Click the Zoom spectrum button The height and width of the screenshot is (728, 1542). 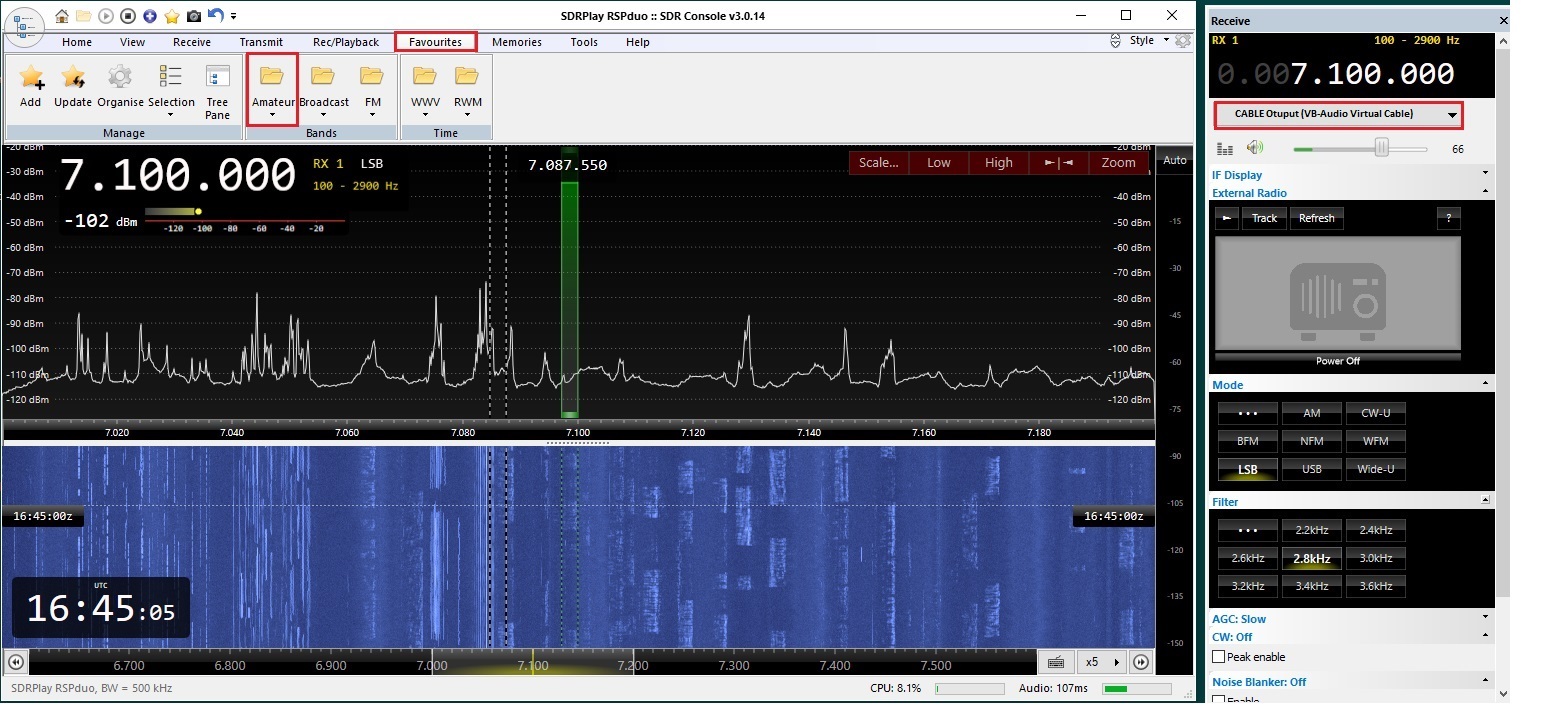(1118, 163)
